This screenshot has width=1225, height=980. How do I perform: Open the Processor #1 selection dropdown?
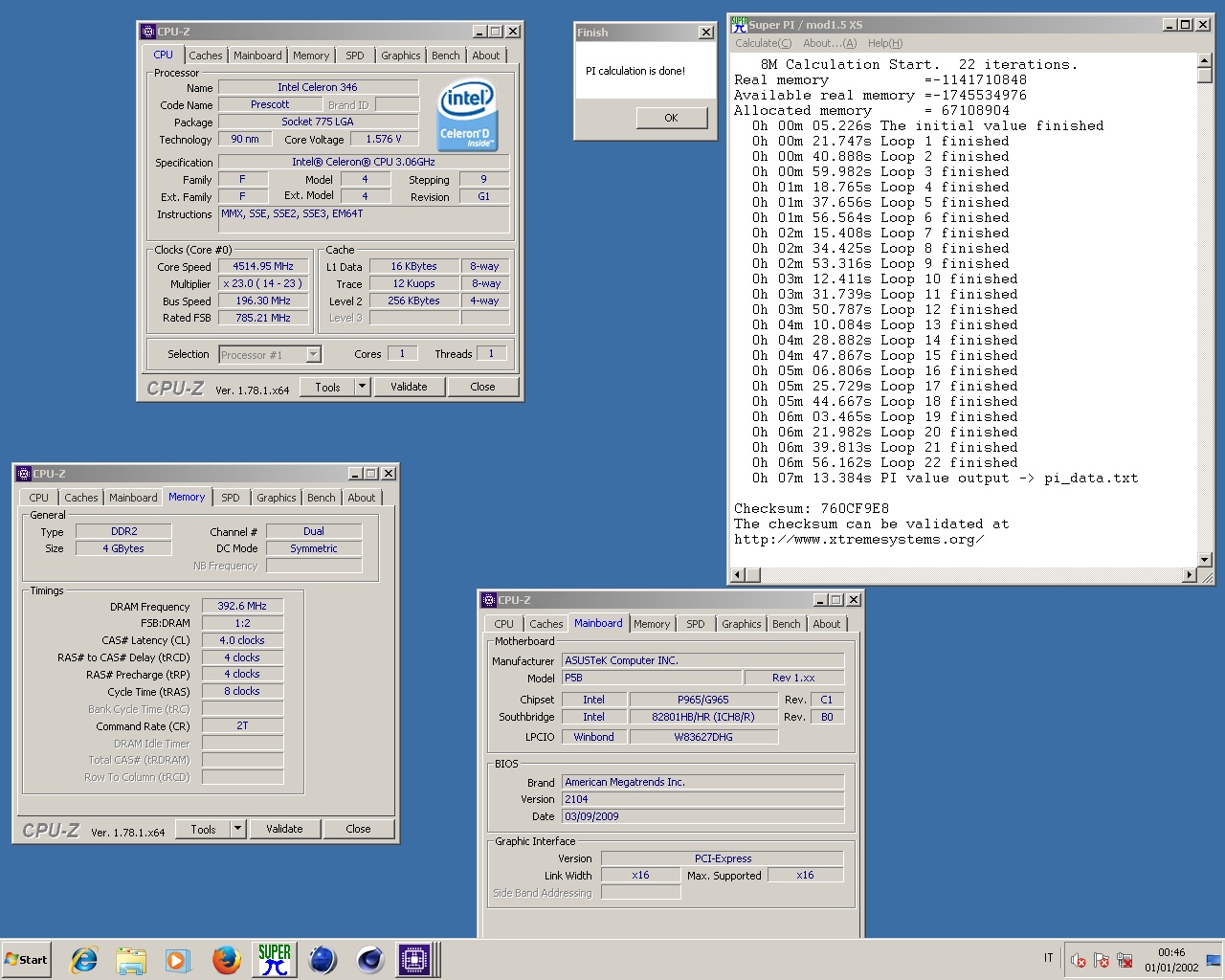click(x=313, y=354)
